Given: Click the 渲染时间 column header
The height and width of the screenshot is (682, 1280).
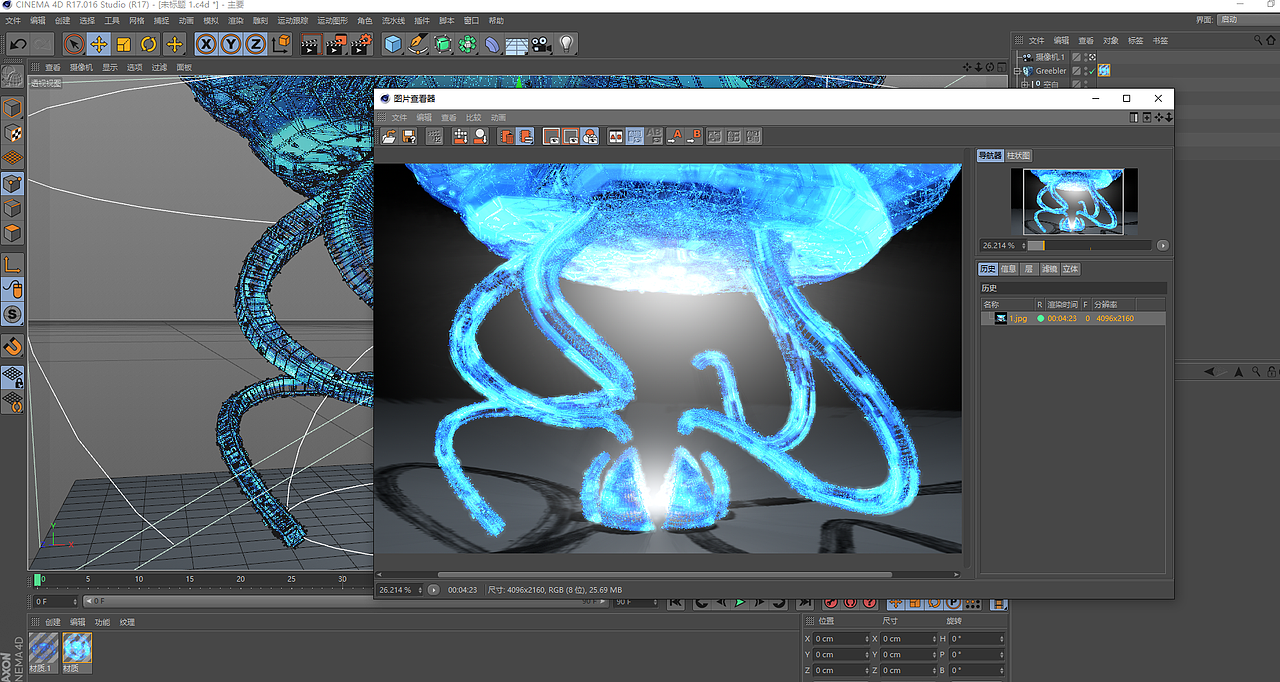Looking at the screenshot, I should point(1062,304).
